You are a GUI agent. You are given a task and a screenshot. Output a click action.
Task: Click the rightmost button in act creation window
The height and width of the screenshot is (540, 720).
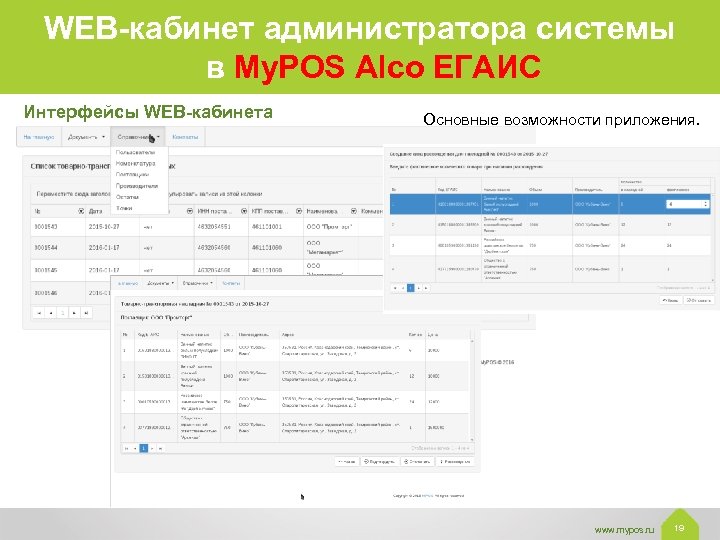click(698, 300)
